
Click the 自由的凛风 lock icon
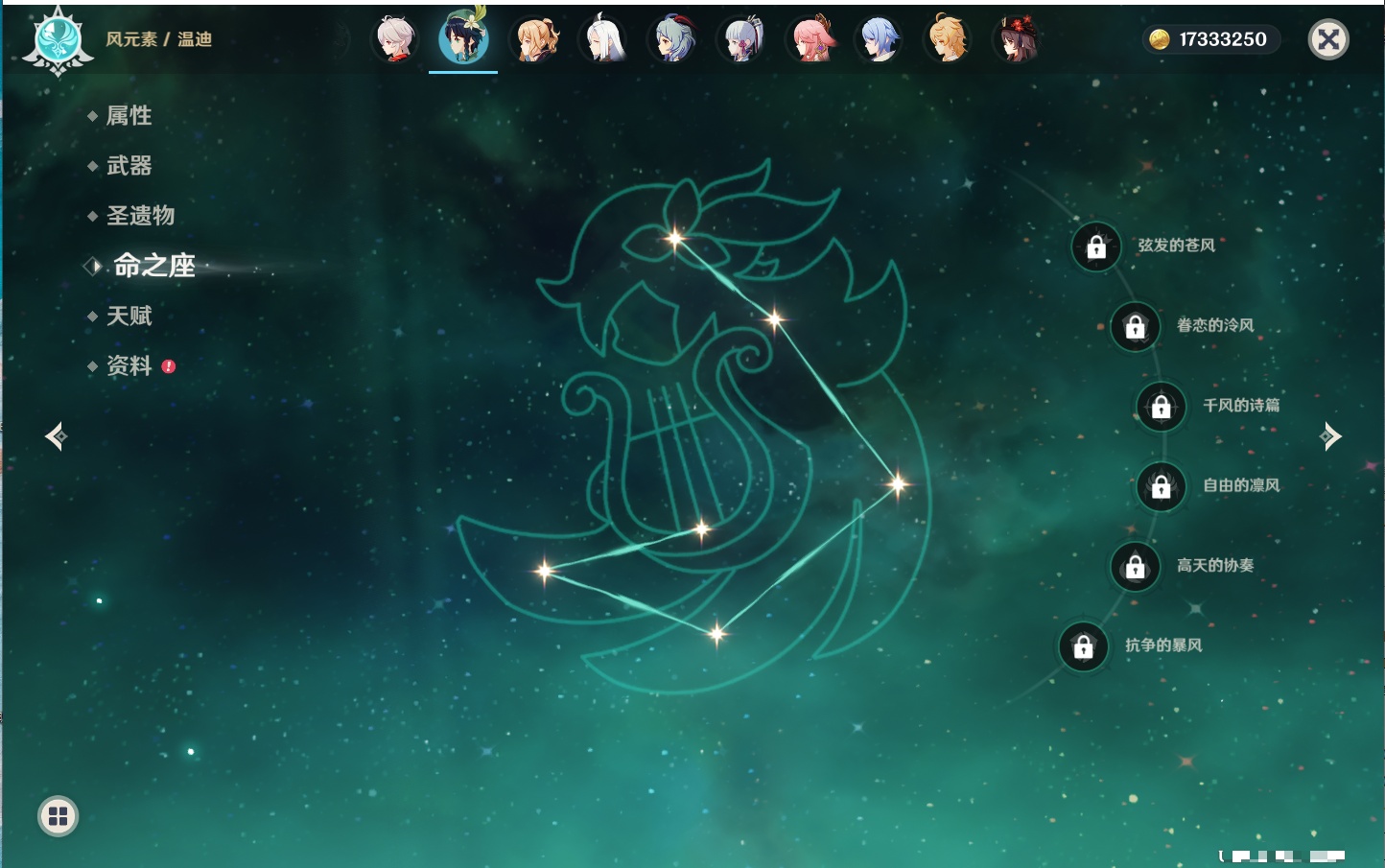point(1161,487)
